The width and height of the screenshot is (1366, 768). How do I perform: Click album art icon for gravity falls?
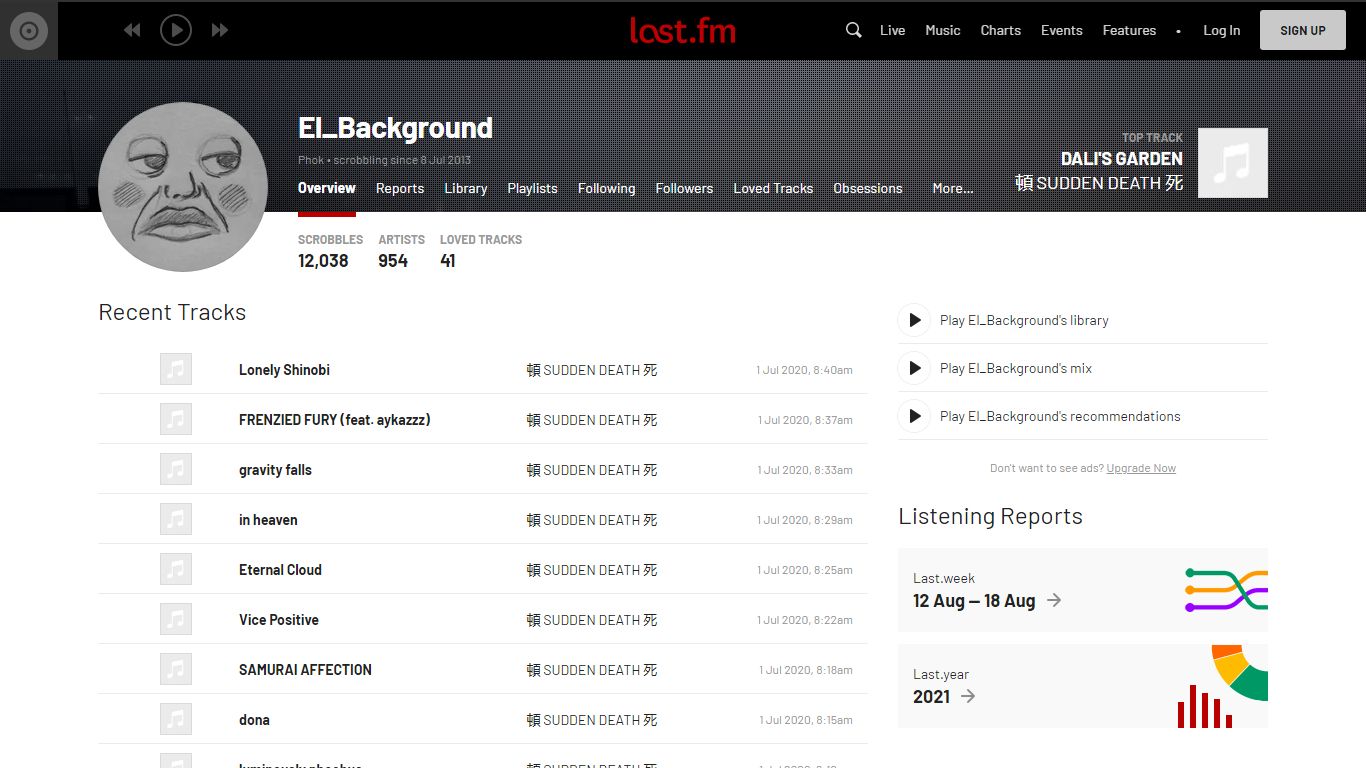tap(176, 469)
